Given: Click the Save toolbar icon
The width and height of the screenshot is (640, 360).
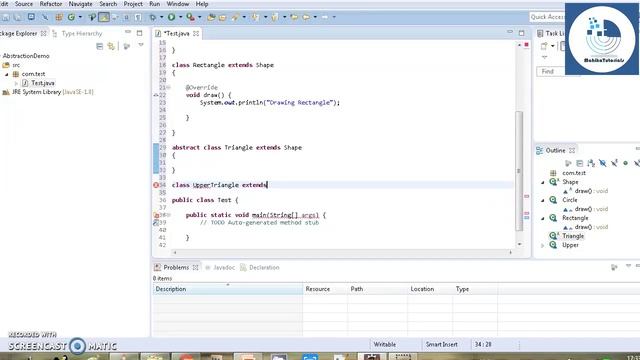Looking at the screenshot, I should [x=6, y=17].
